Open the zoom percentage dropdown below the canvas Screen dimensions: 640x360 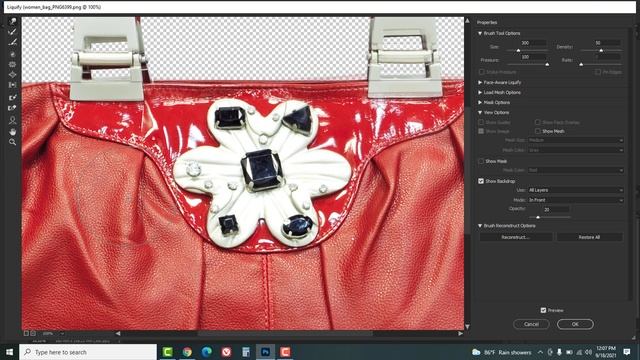pos(62,333)
